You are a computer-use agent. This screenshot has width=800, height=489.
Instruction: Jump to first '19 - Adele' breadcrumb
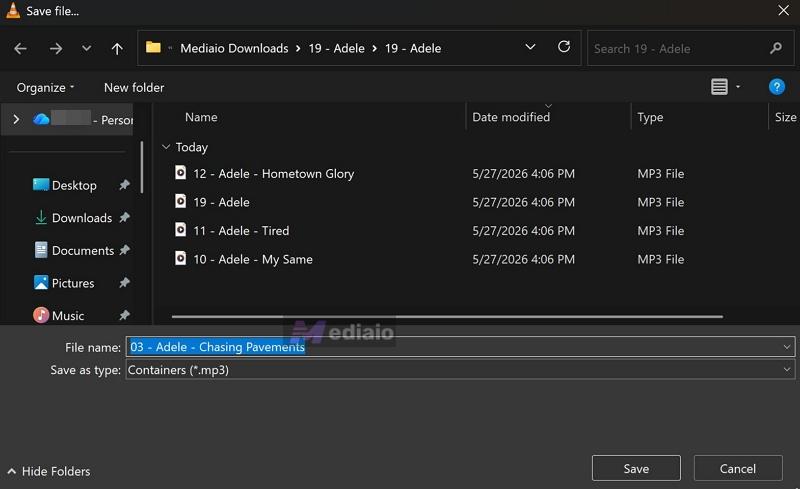[x=336, y=48]
